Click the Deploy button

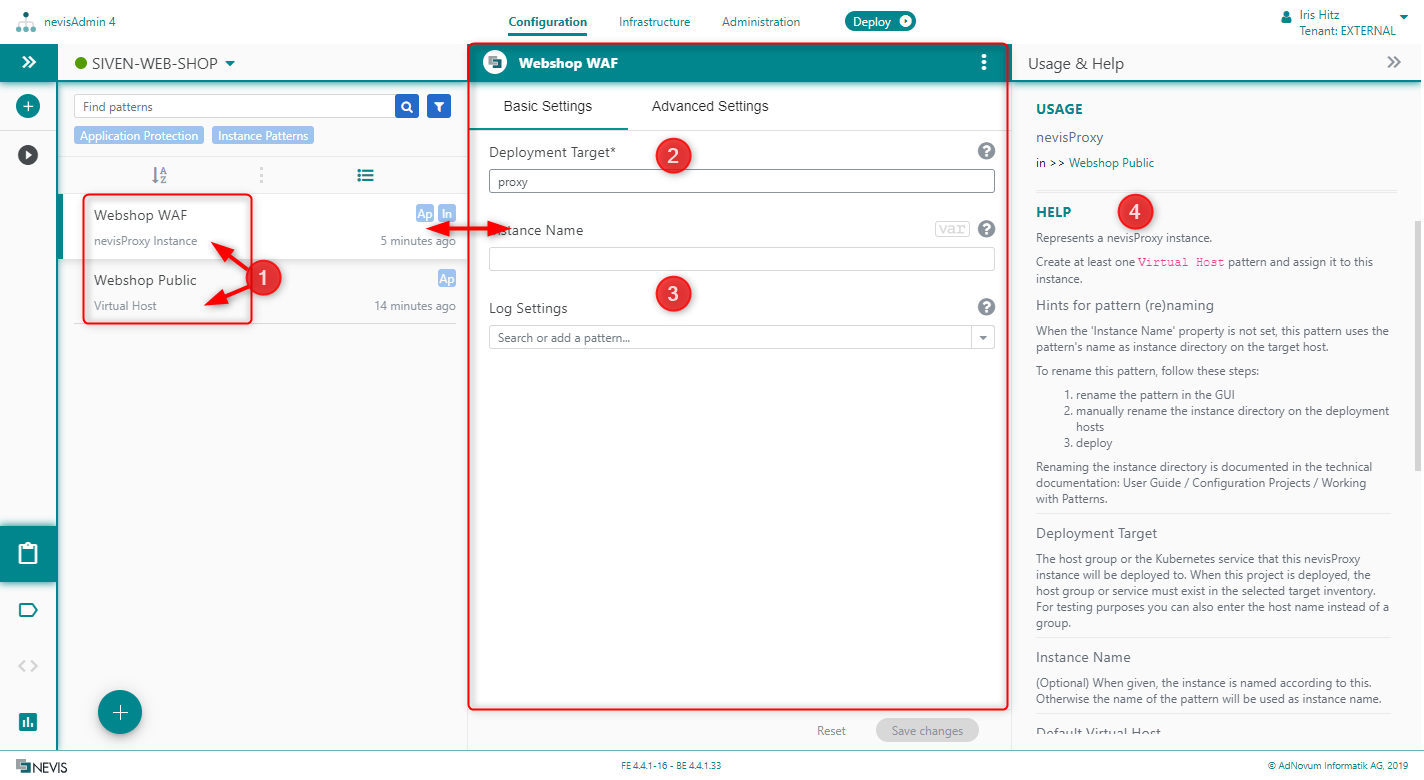tap(880, 21)
